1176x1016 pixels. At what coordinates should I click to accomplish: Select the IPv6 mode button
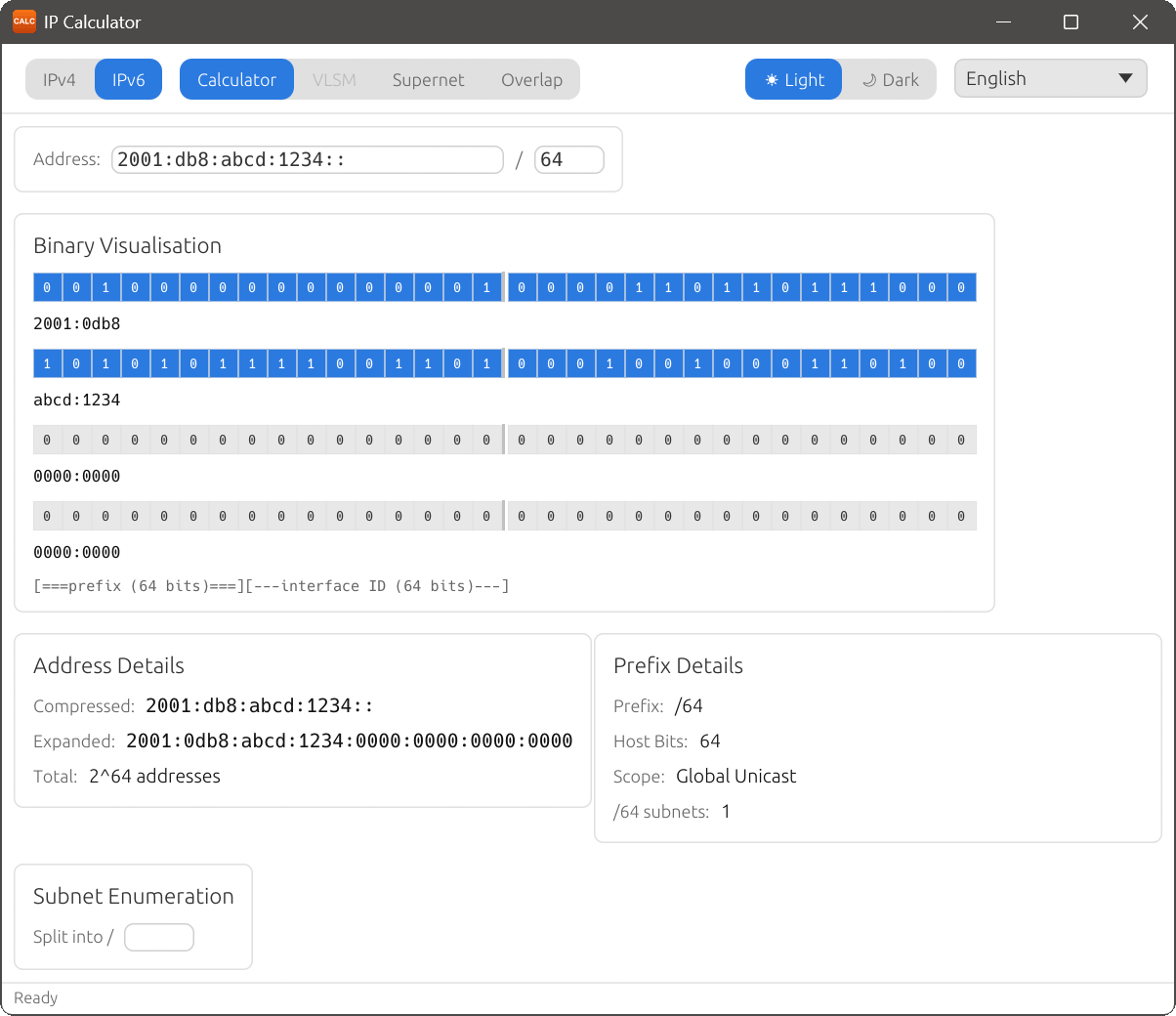(128, 79)
